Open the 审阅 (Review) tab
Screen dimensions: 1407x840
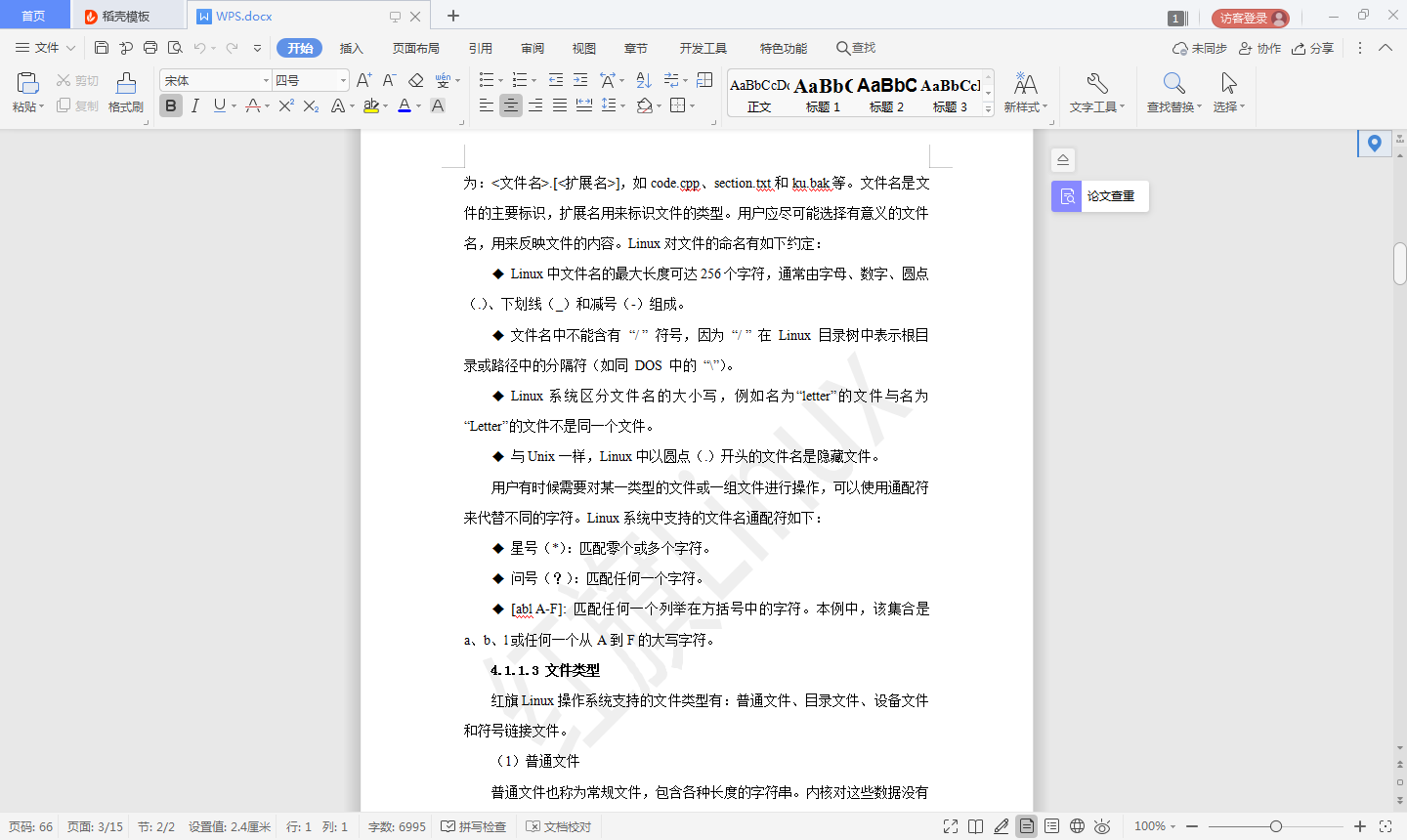click(533, 48)
